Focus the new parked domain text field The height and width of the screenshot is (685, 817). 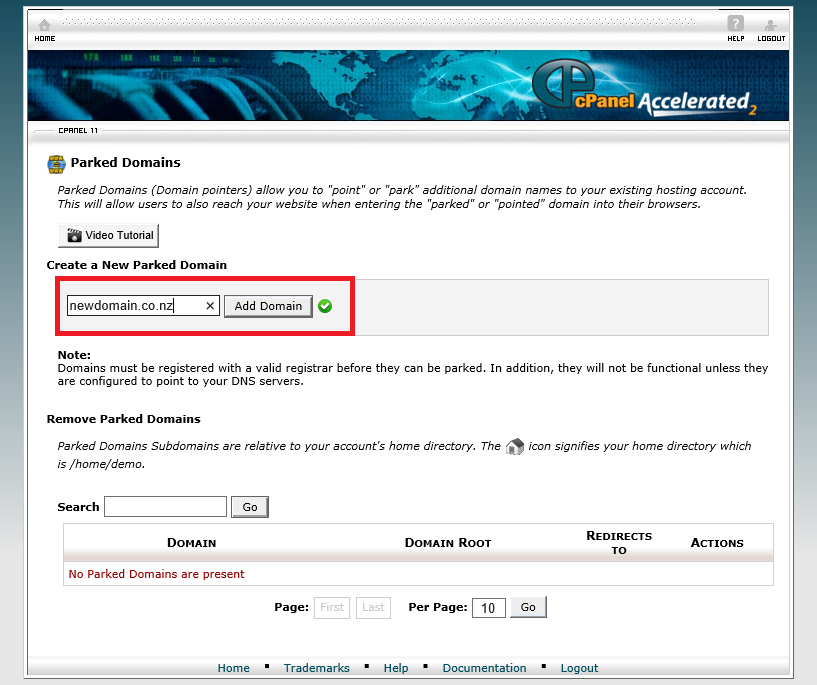(135, 306)
